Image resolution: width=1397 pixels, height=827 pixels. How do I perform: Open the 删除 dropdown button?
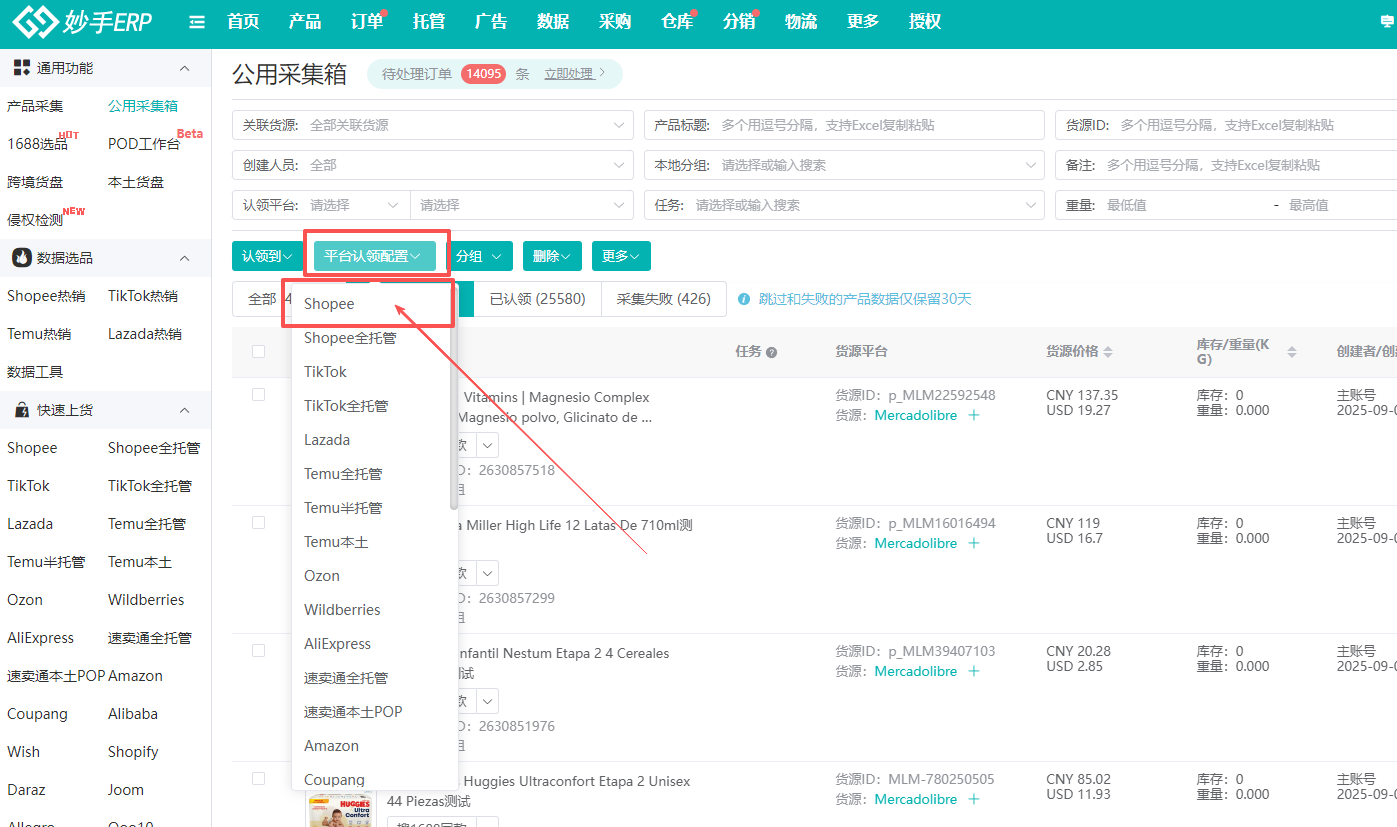click(552, 256)
